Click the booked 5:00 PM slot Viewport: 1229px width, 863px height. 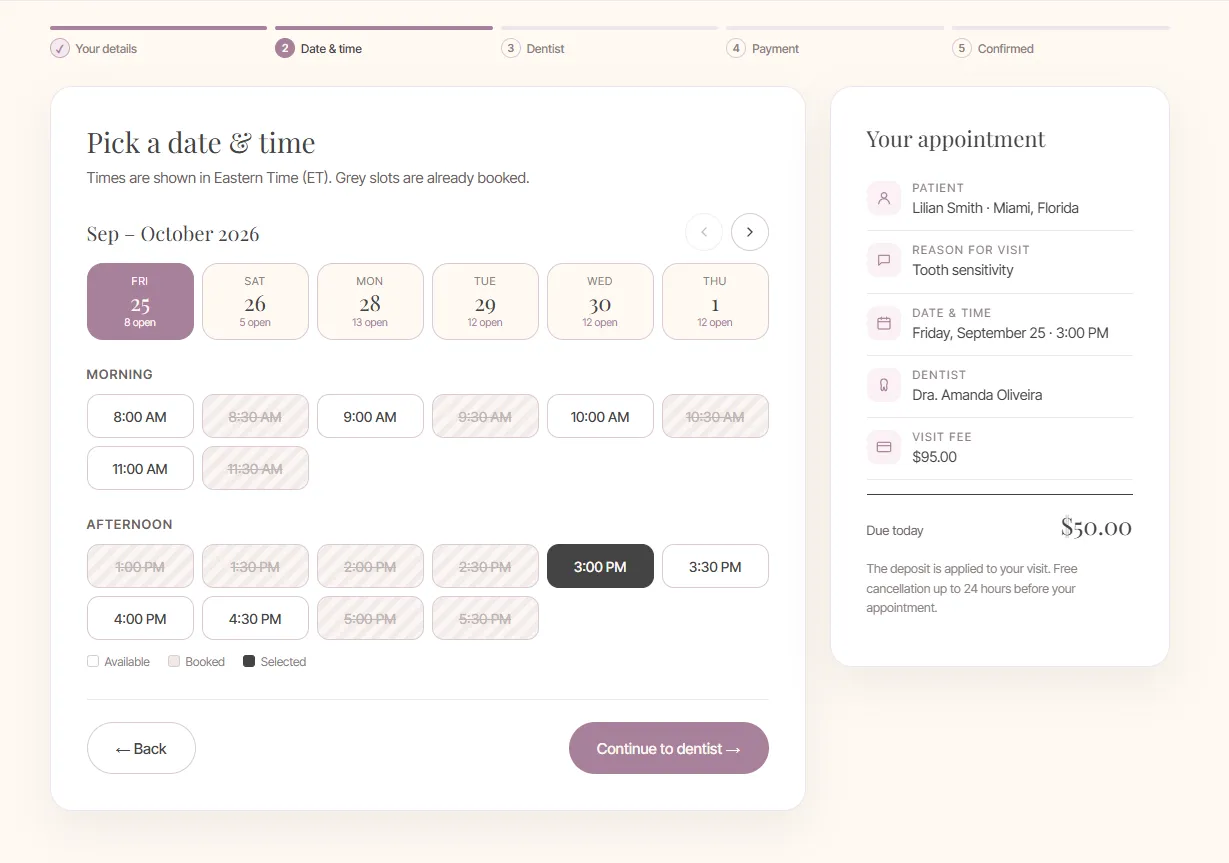tap(370, 618)
